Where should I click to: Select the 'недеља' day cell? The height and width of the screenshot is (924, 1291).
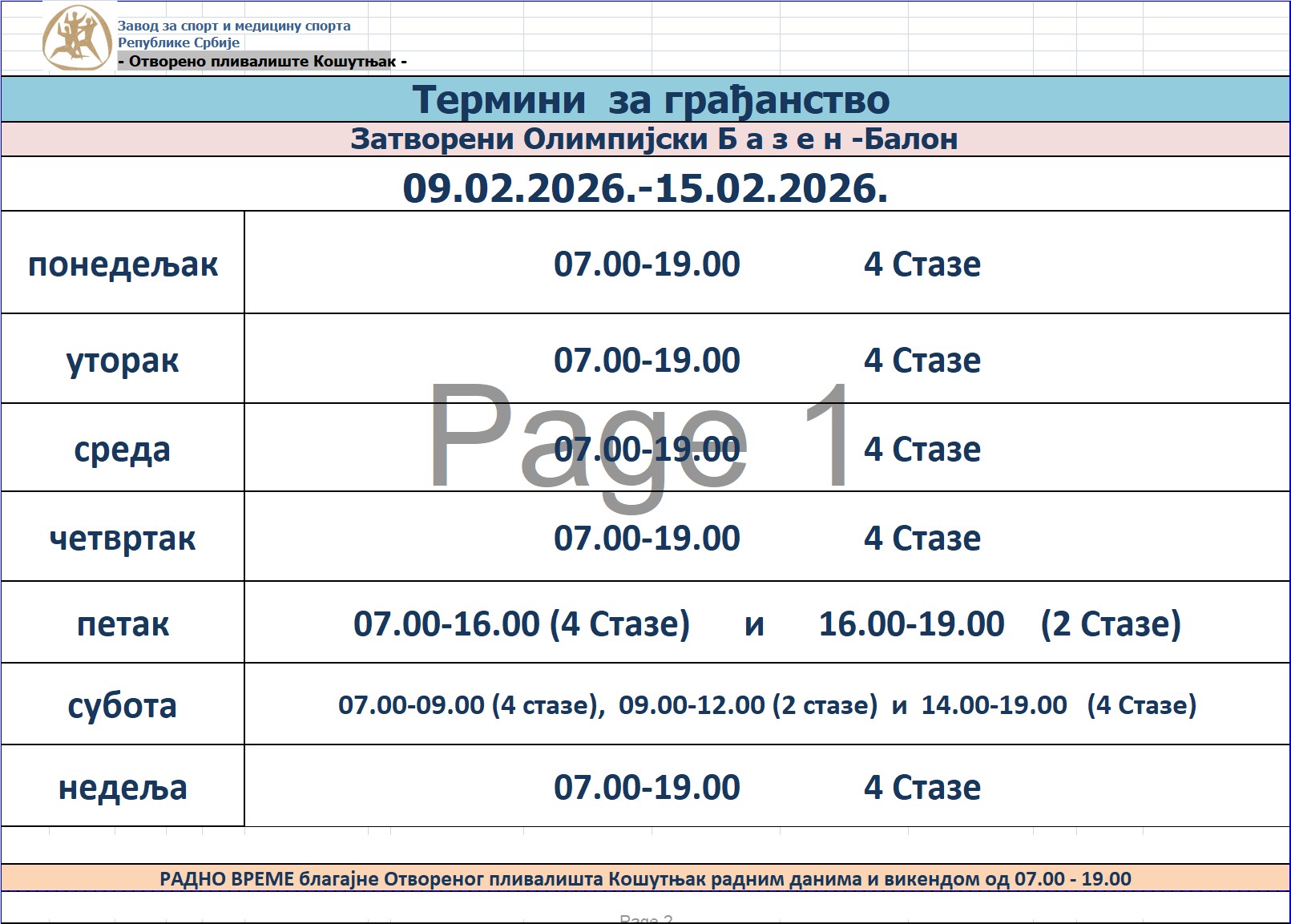tap(123, 787)
